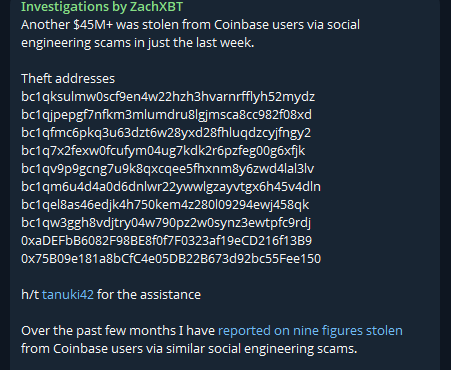Open the tanuki42 profile link
Viewport: 451px width, 370px height.
pos(68,295)
